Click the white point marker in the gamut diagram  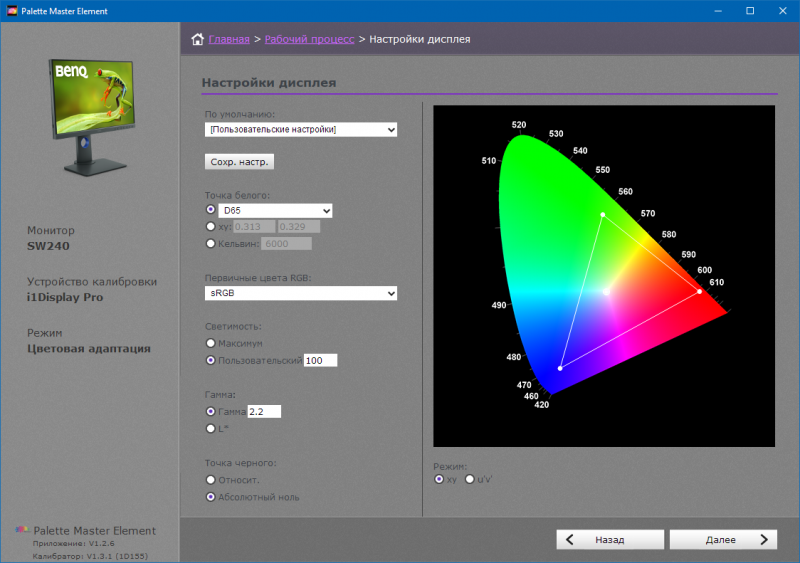[606, 291]
